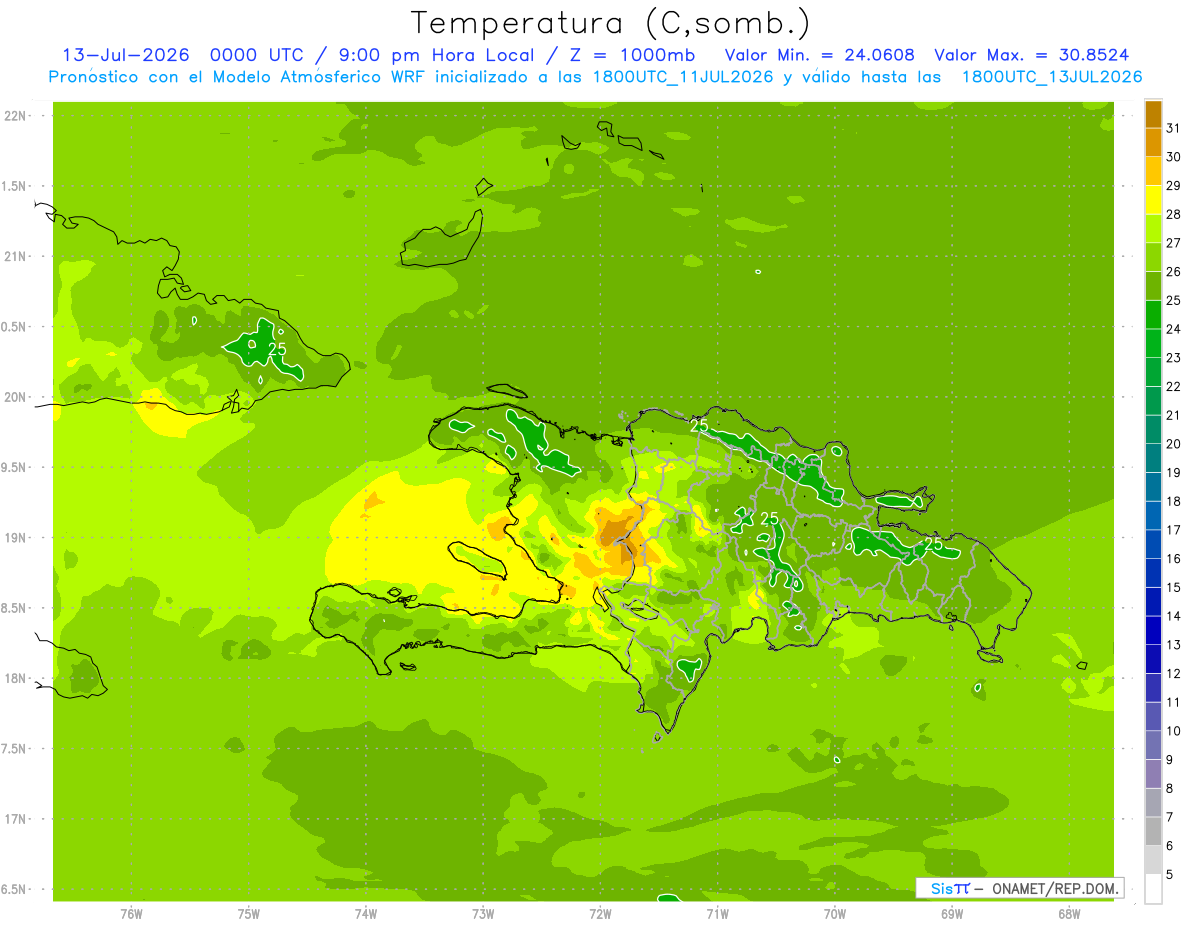Select the '1800UTC_13JUL2026' valid-until time text
This screenshot has height=927, width=1200.
coord(1051,77)
